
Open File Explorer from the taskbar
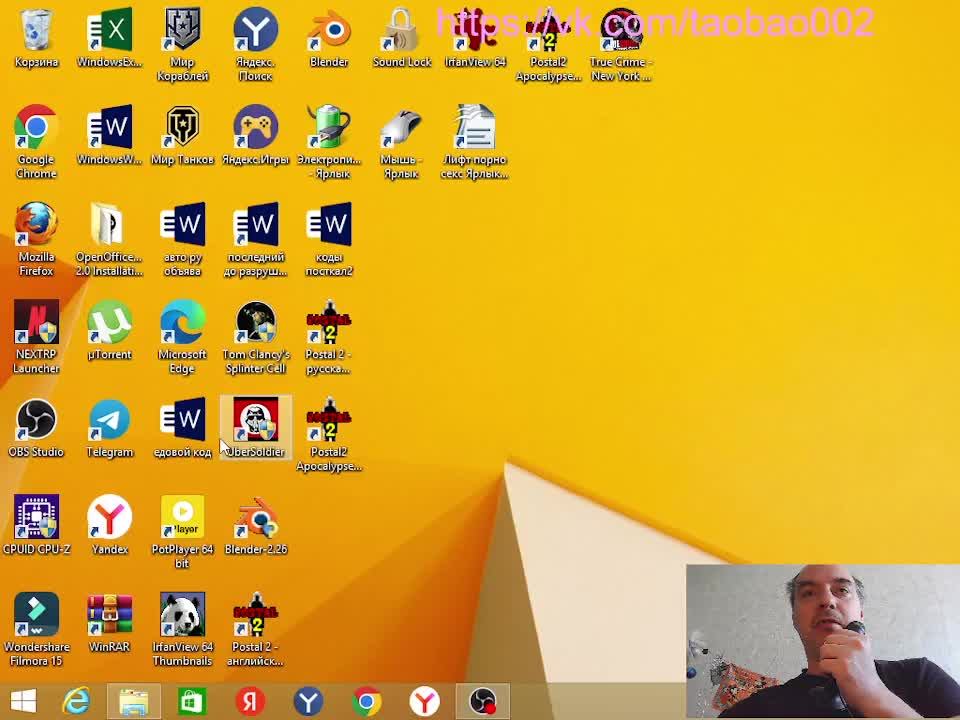pyautogui.click(x=133, y=701)
